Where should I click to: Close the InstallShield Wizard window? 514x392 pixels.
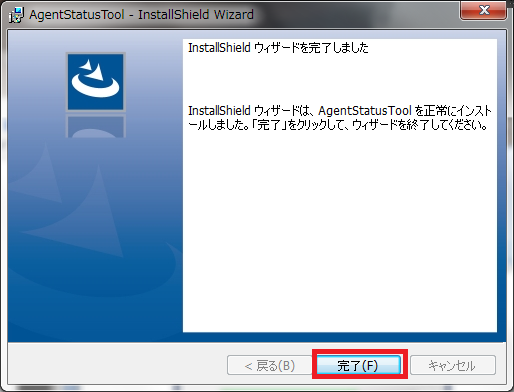click(483, 10)
